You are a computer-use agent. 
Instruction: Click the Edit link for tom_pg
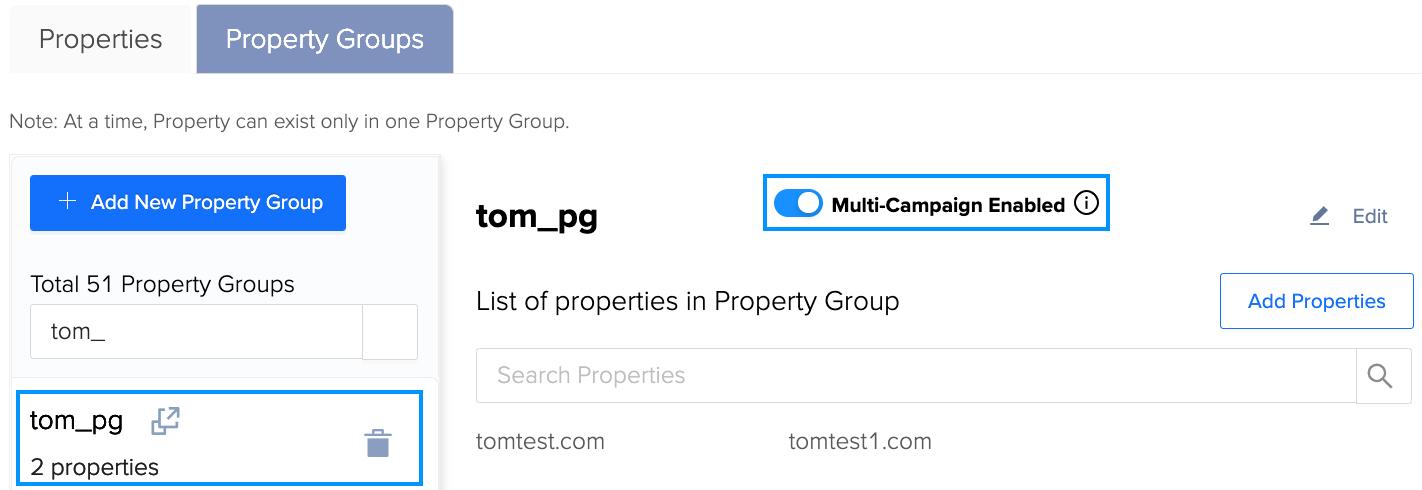click(1370, 216)
